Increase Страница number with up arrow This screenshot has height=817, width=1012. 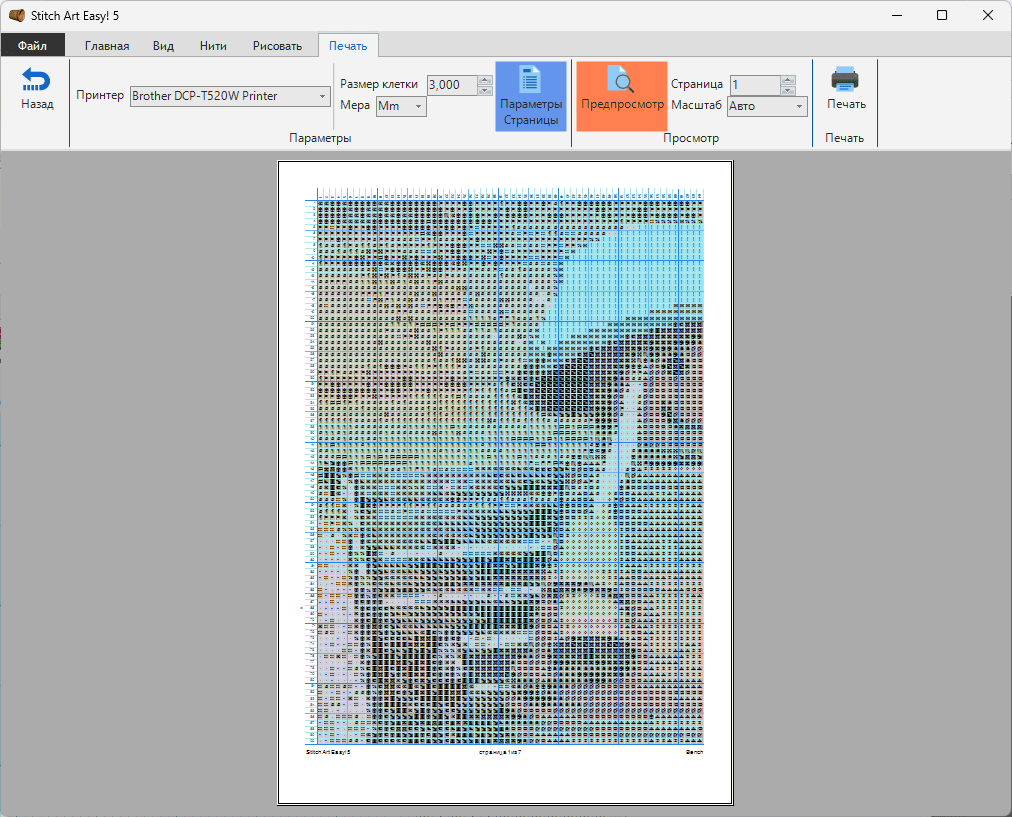[788, 80]
